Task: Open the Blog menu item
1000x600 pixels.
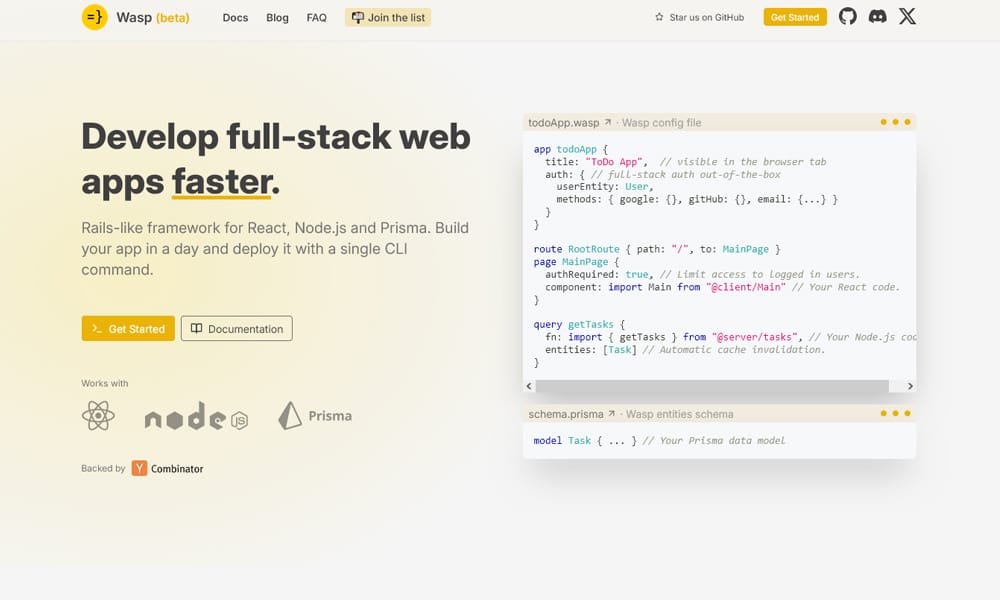Action: 277,18
